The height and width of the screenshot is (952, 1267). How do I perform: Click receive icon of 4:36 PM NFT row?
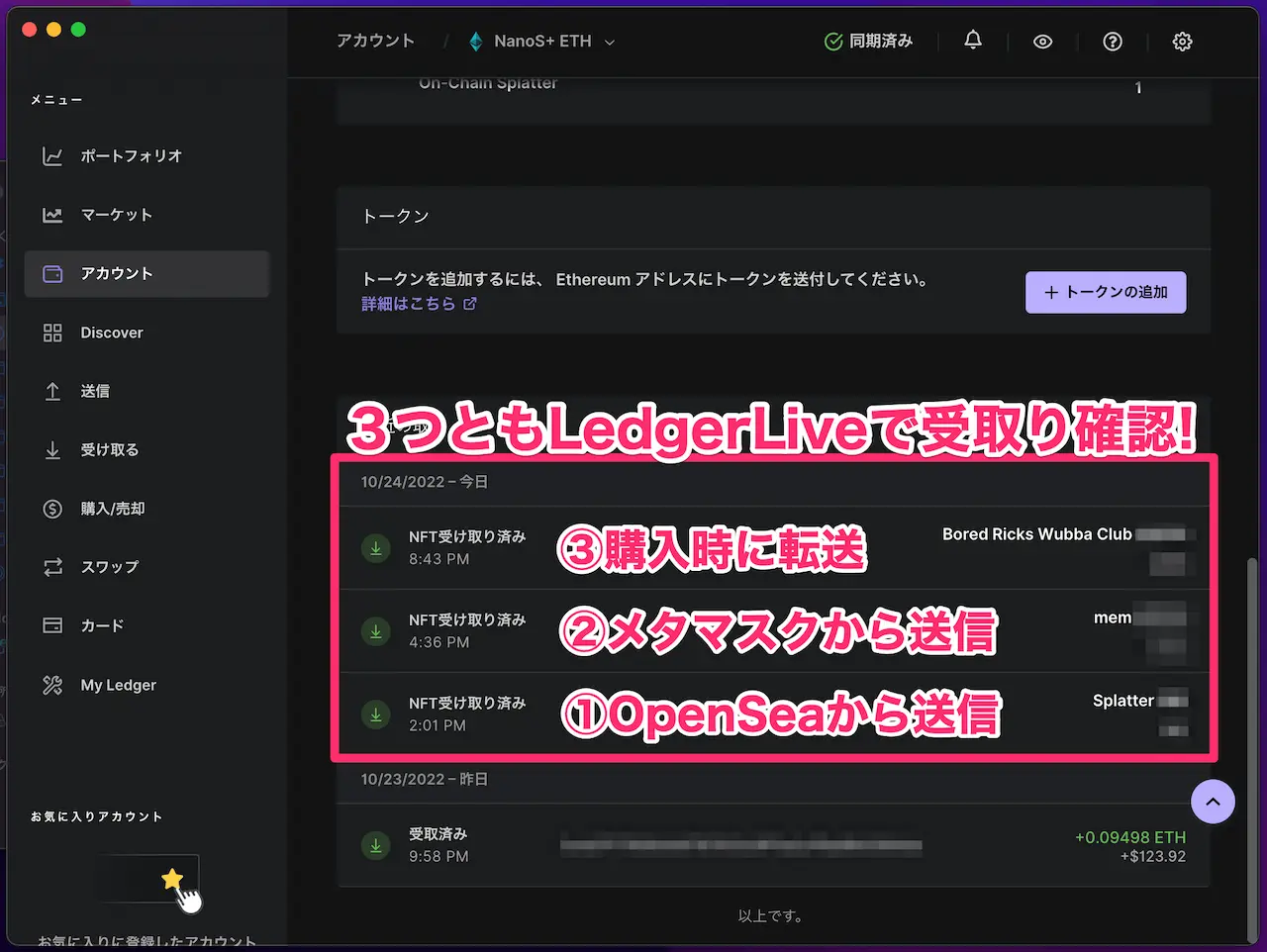pos(376,630)
